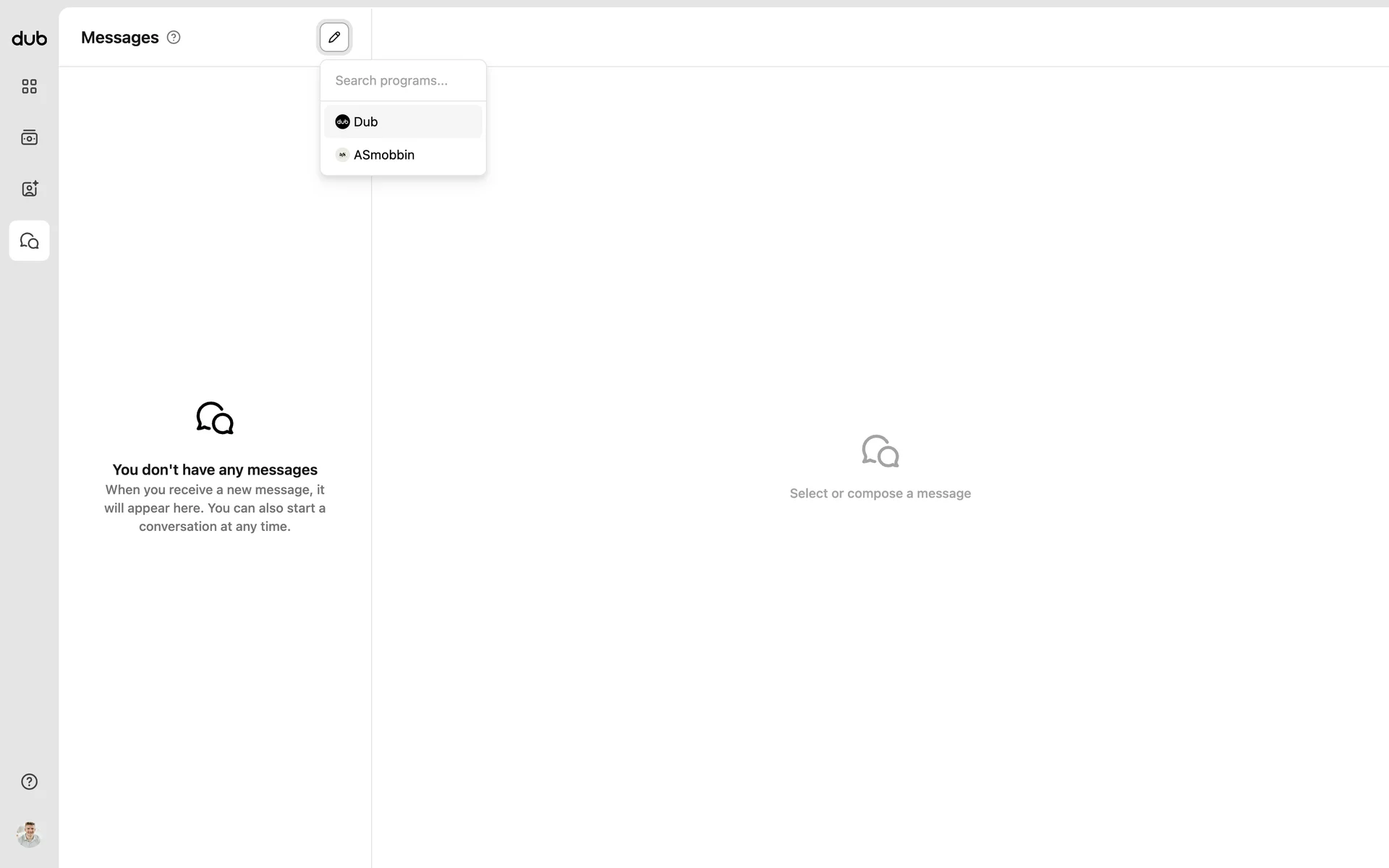Click the chat bubbles icon above 'You don't have any messages'
The height and width of the screenshot is (868, 1389).
tap(215, 418)
